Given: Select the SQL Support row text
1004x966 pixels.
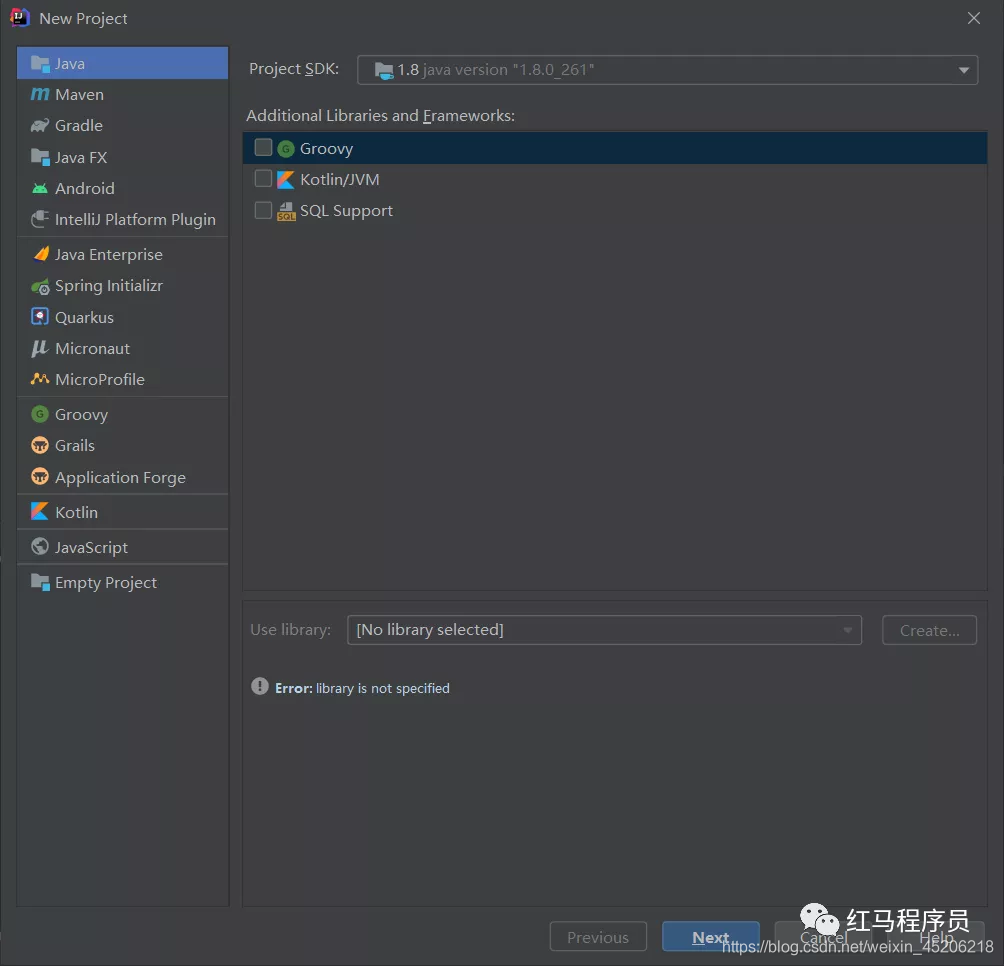Looking at the screenshot, I should (346, 211).
